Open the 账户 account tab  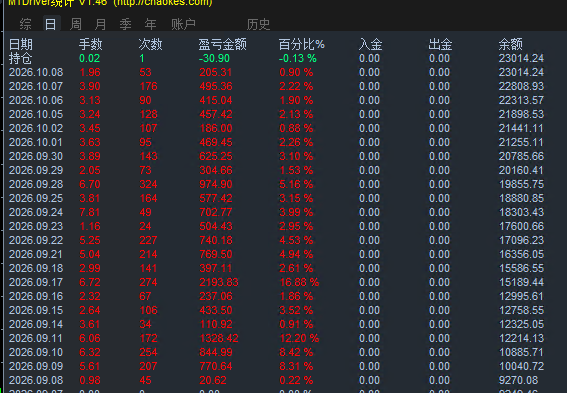coord(183,24)
